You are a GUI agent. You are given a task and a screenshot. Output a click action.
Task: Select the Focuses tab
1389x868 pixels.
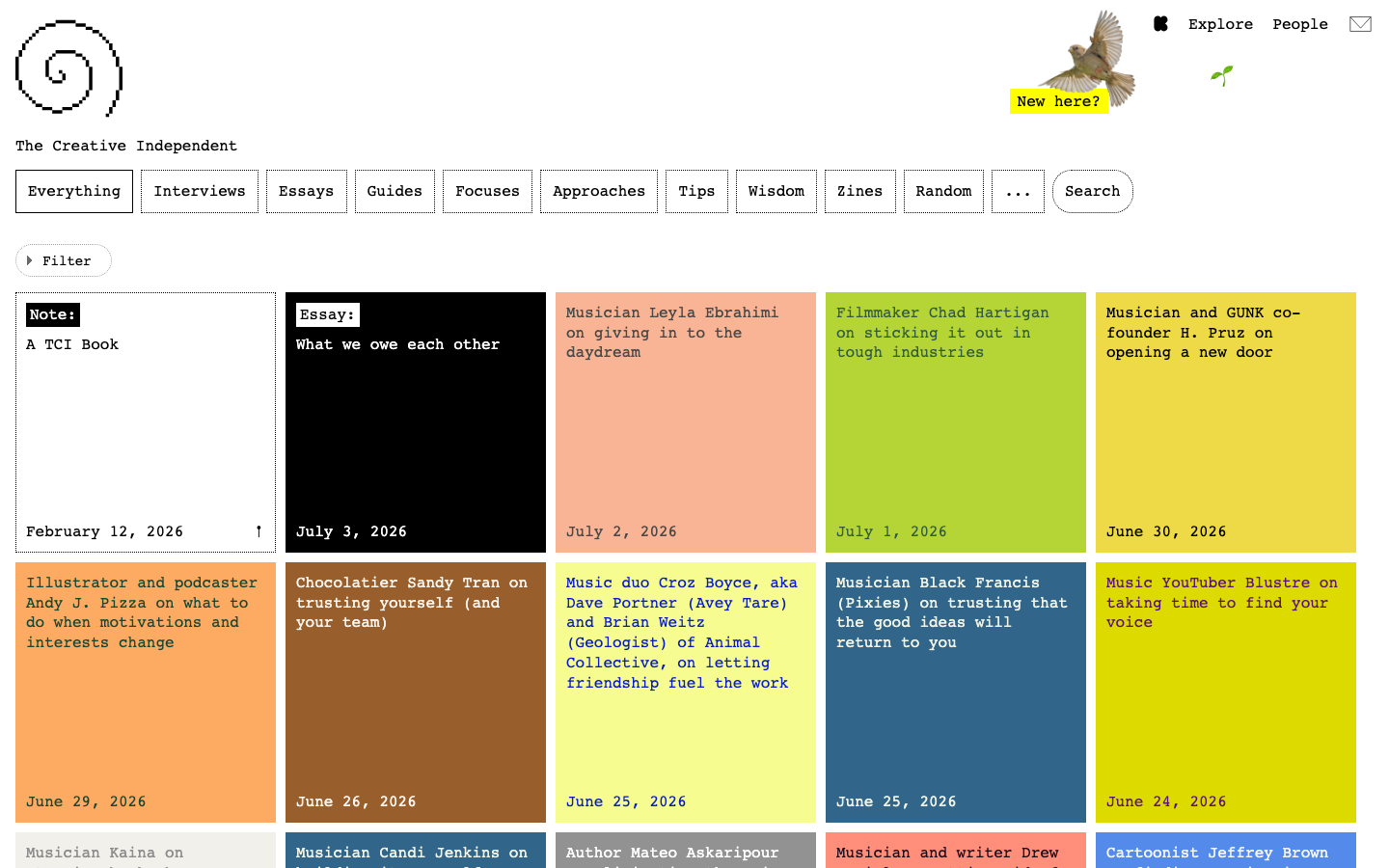[487, 191]
